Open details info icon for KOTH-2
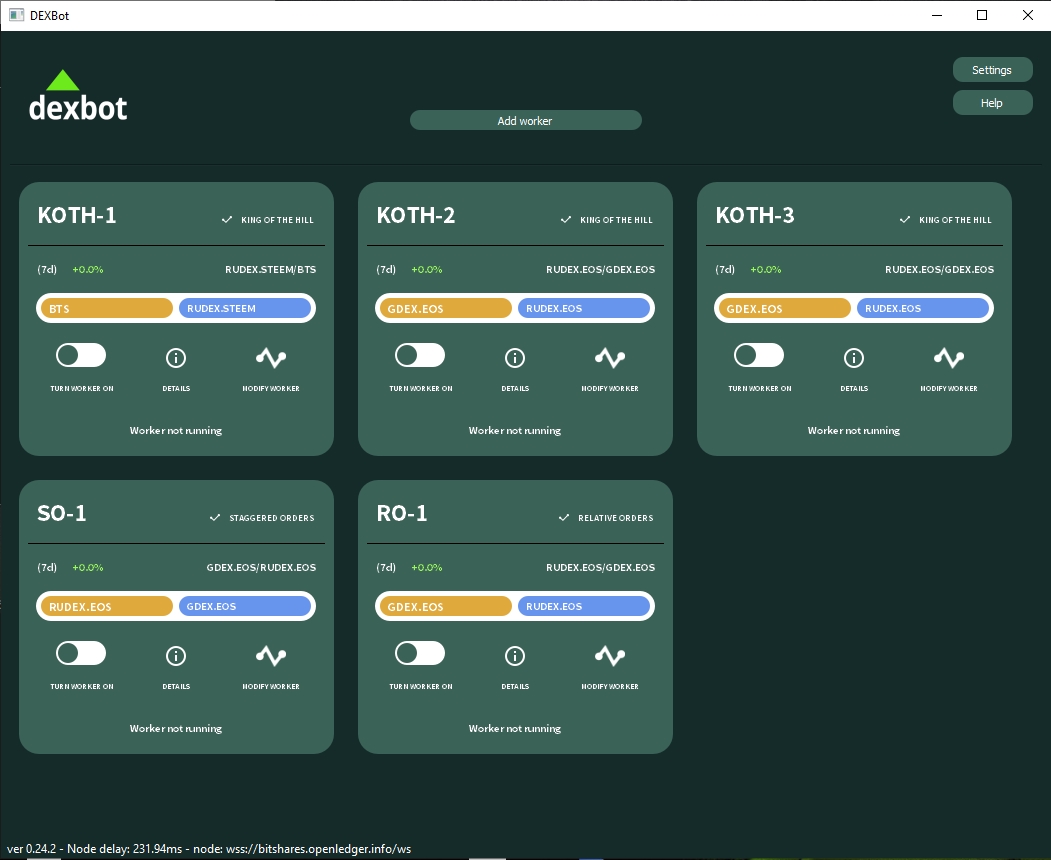This screenshot has width=1051, height=860. 515,358
